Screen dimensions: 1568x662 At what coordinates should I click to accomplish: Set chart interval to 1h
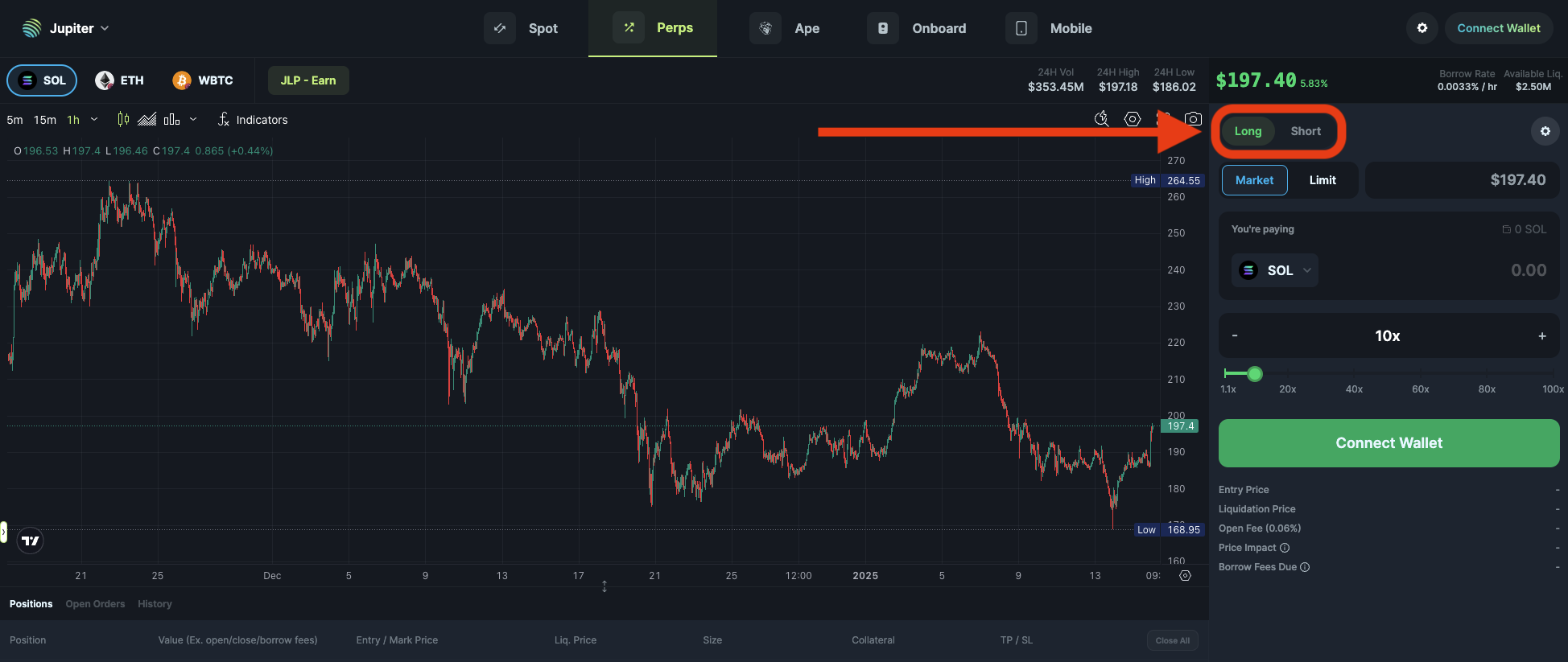73,120
